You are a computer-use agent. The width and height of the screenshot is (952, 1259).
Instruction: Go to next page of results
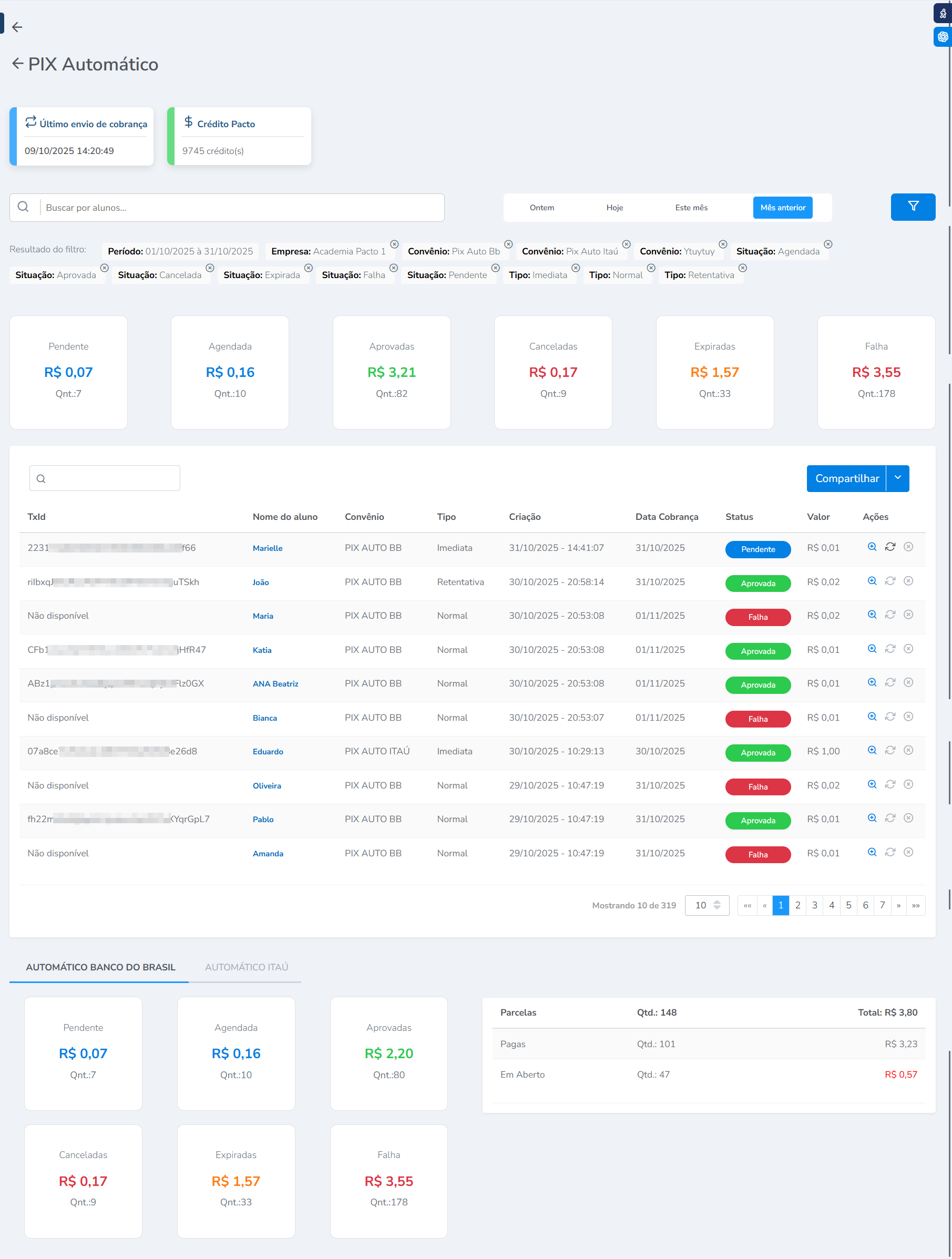(x=898, y=905)
